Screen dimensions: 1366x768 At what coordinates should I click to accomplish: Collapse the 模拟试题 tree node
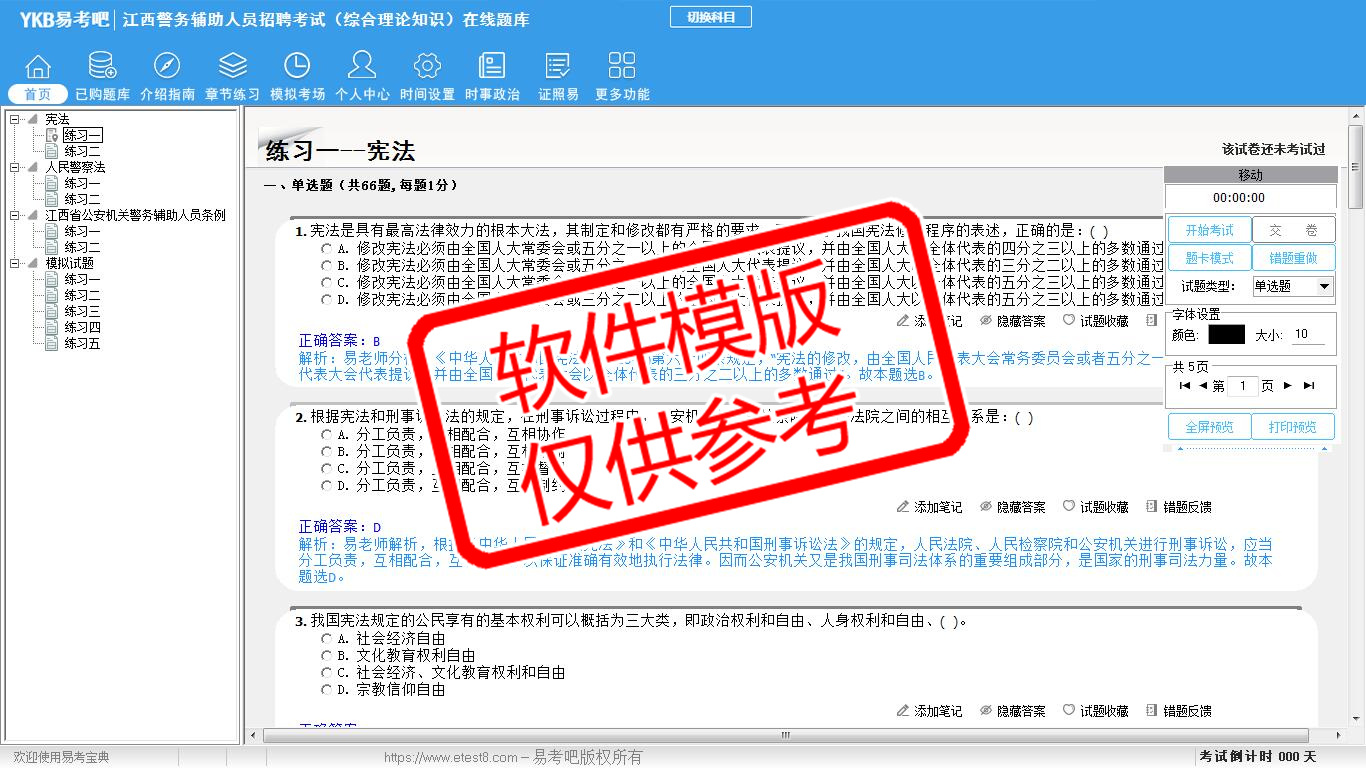click(15, 264)
